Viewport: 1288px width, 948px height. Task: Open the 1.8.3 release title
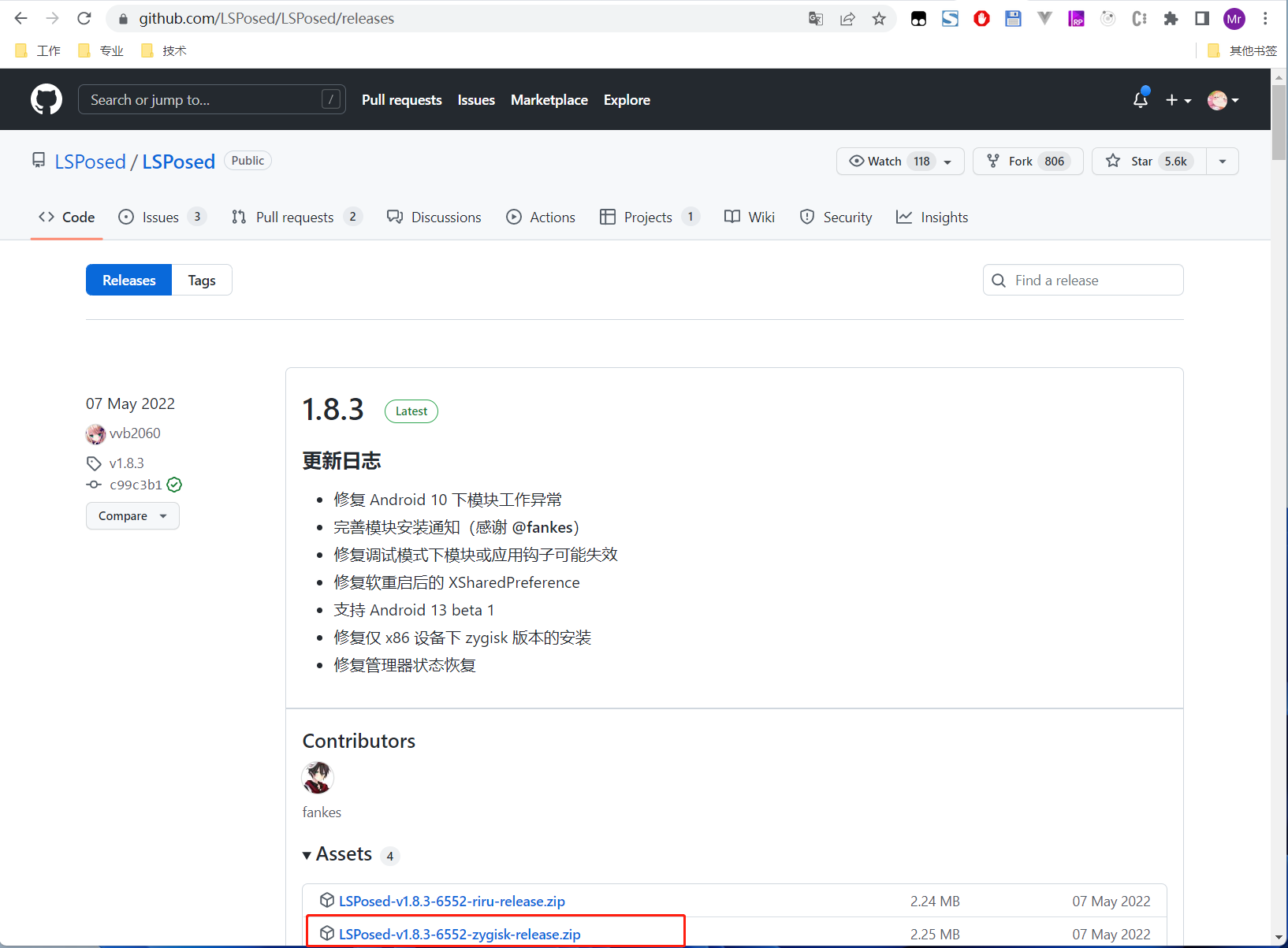point(333,410)
